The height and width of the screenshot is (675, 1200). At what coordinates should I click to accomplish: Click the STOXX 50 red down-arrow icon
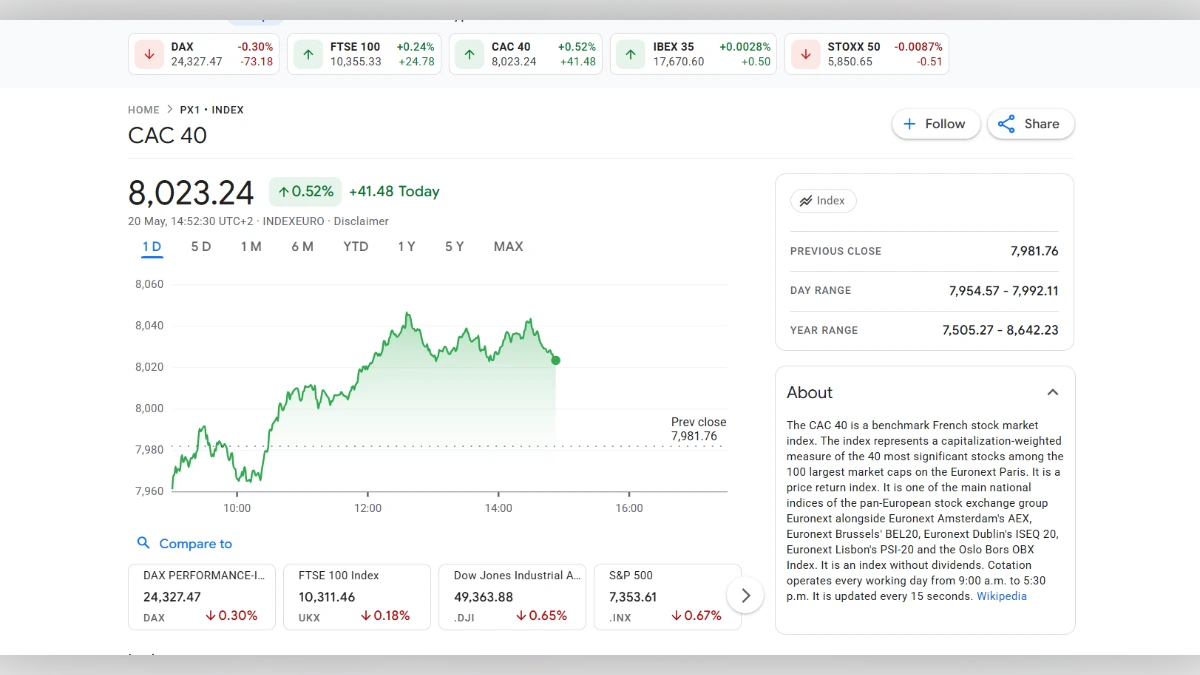(805, 54)
